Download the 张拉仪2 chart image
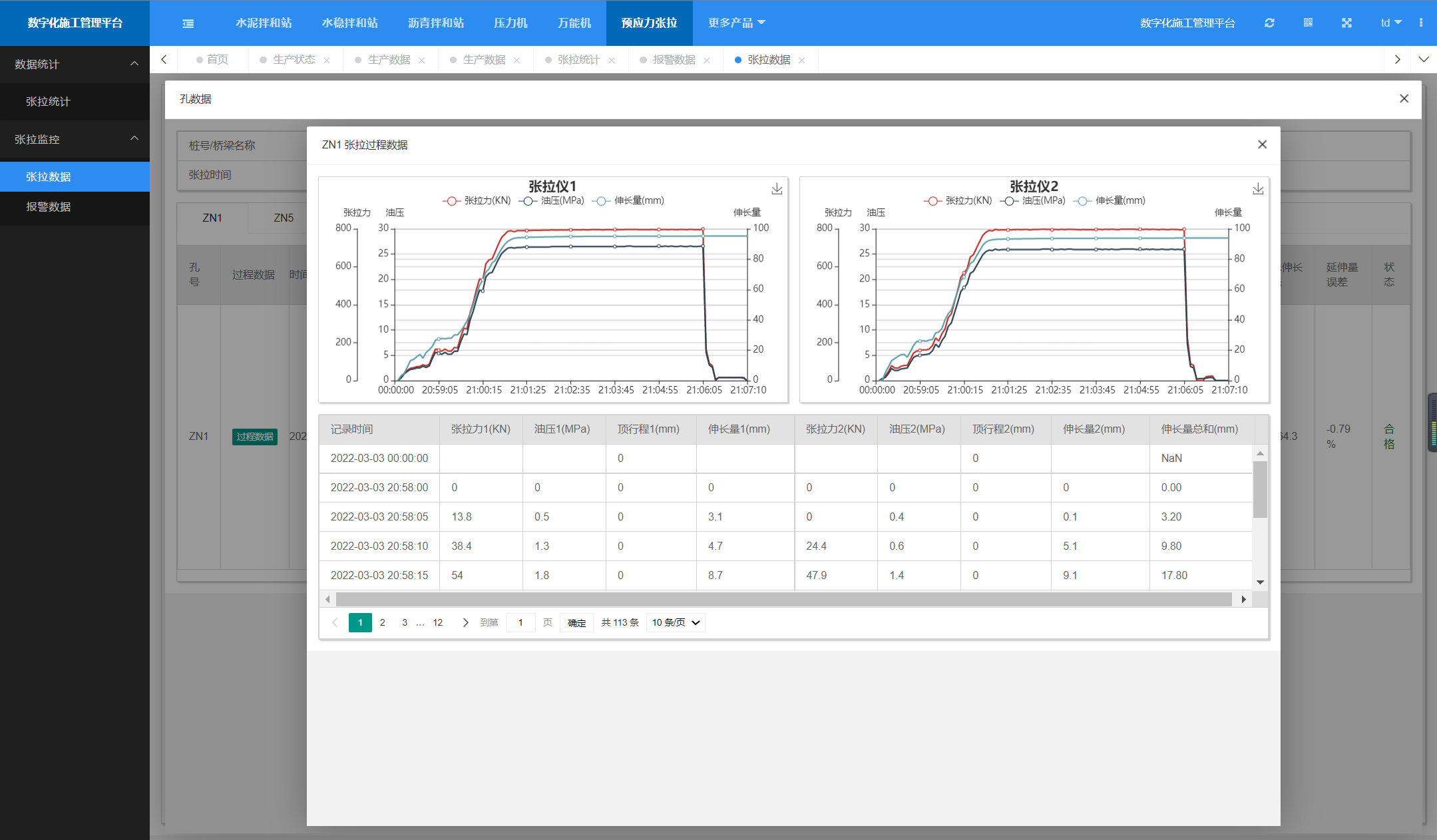 point(1258,189)
